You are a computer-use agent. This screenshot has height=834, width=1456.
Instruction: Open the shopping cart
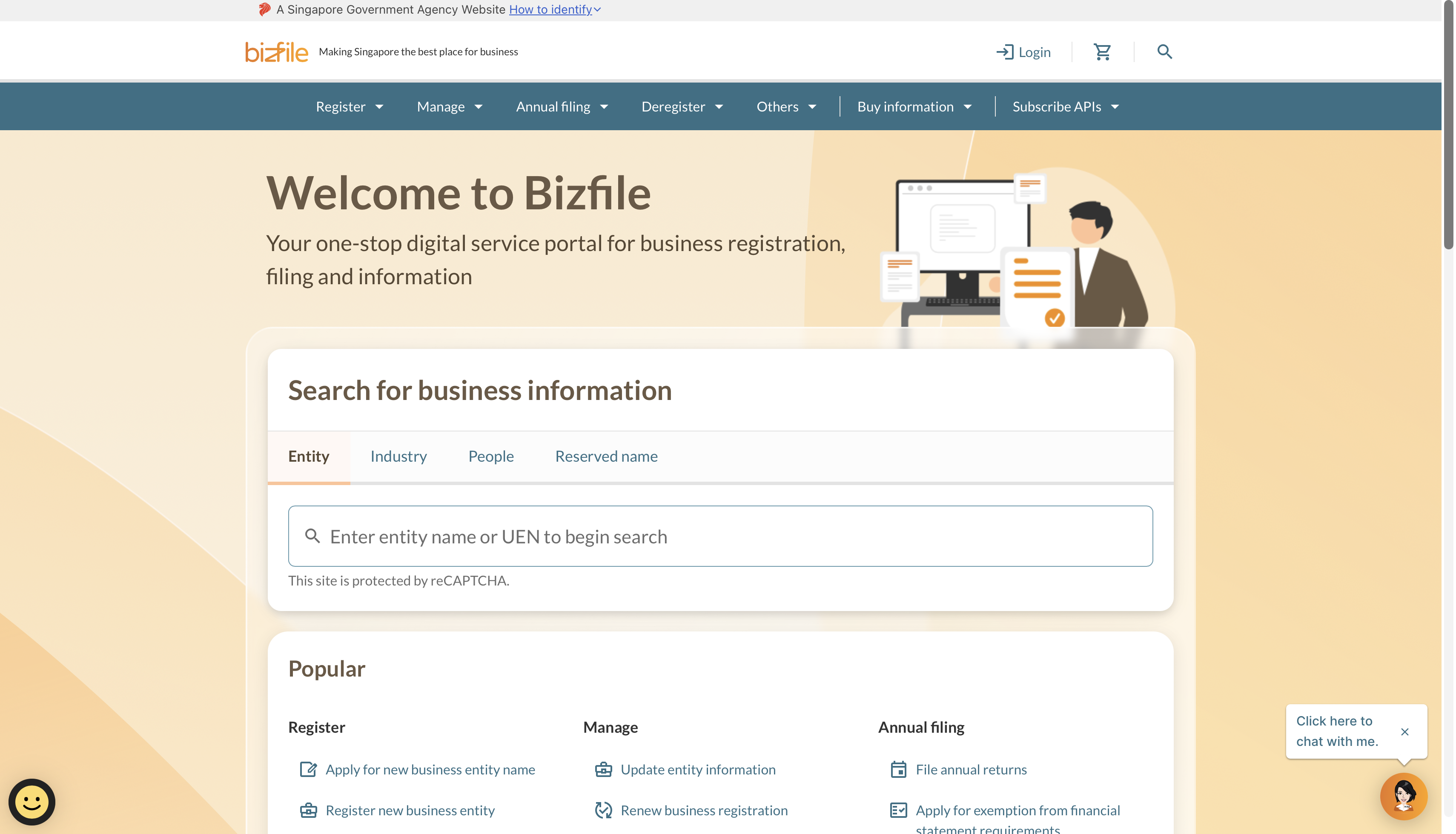(x=1103, y=51)
